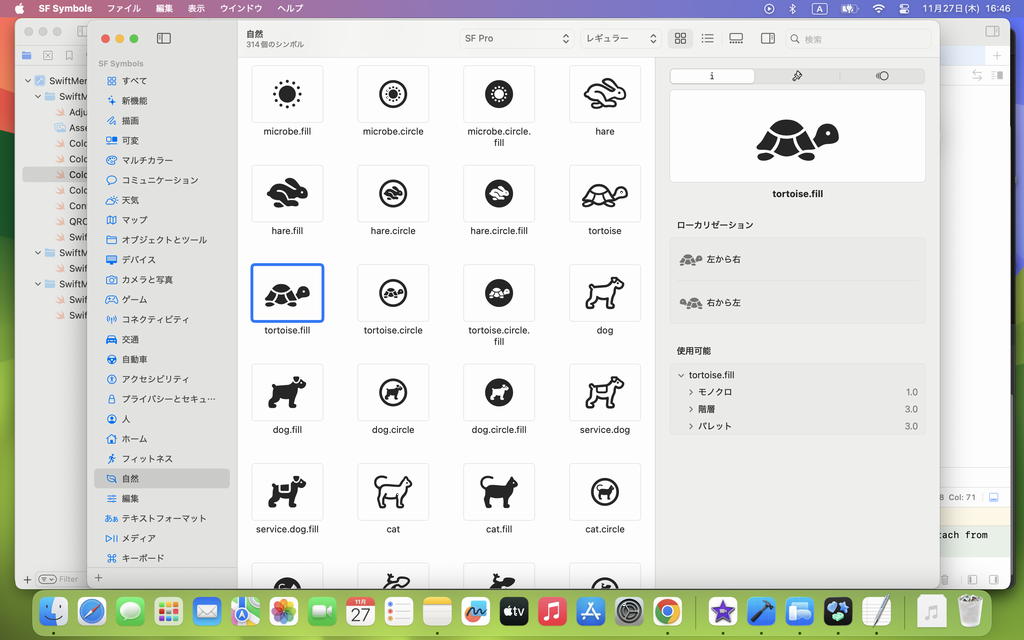Open the animation inspector tab

[881, 76]
